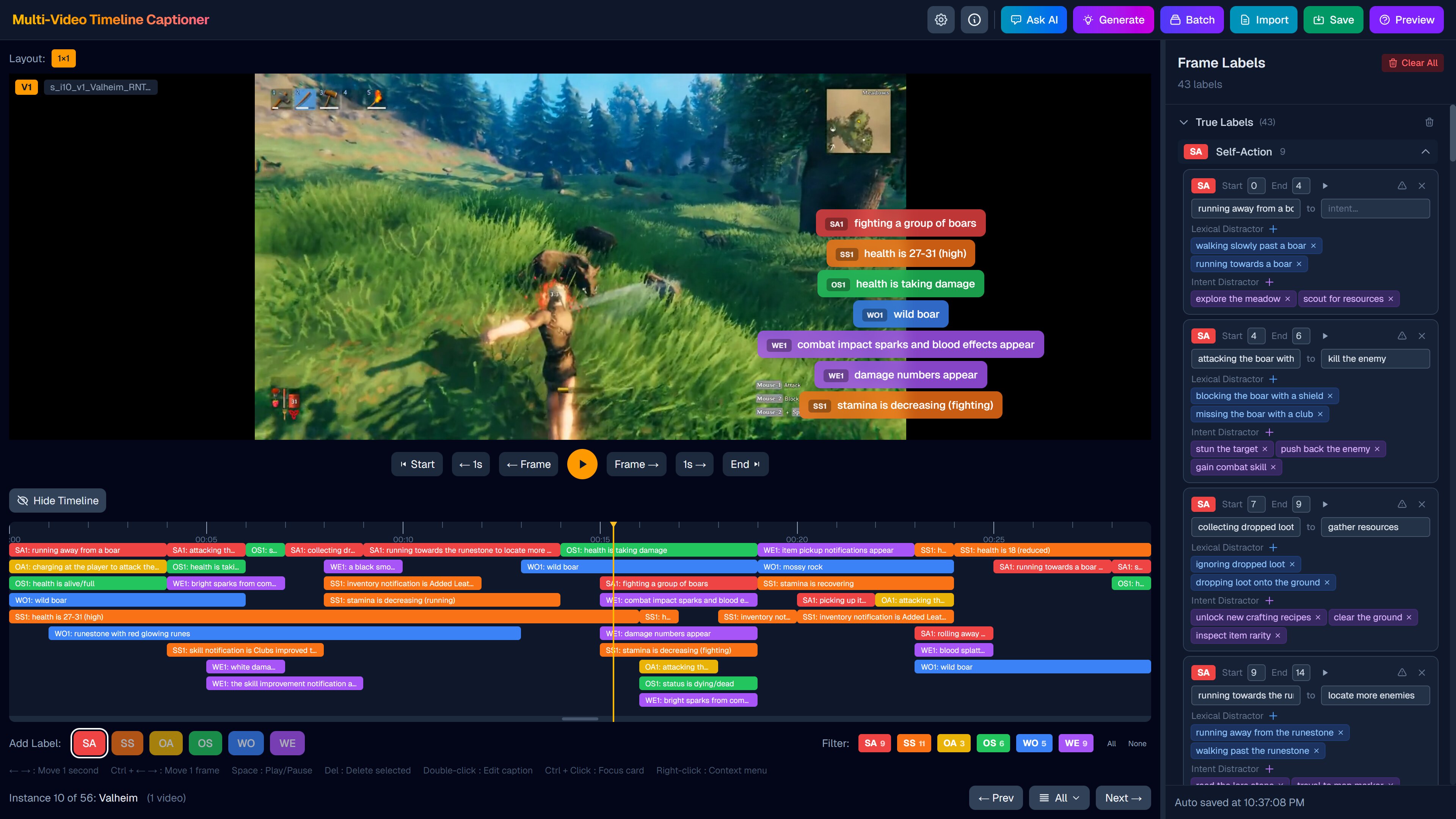1456x819 pixels.
Task: Open the settings gear icon
Action: click(940, 20)
